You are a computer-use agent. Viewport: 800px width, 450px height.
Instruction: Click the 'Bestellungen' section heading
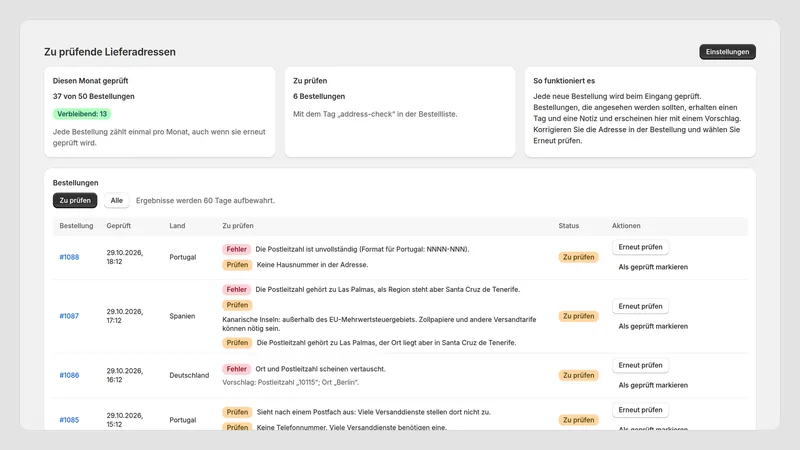(76, 183)
